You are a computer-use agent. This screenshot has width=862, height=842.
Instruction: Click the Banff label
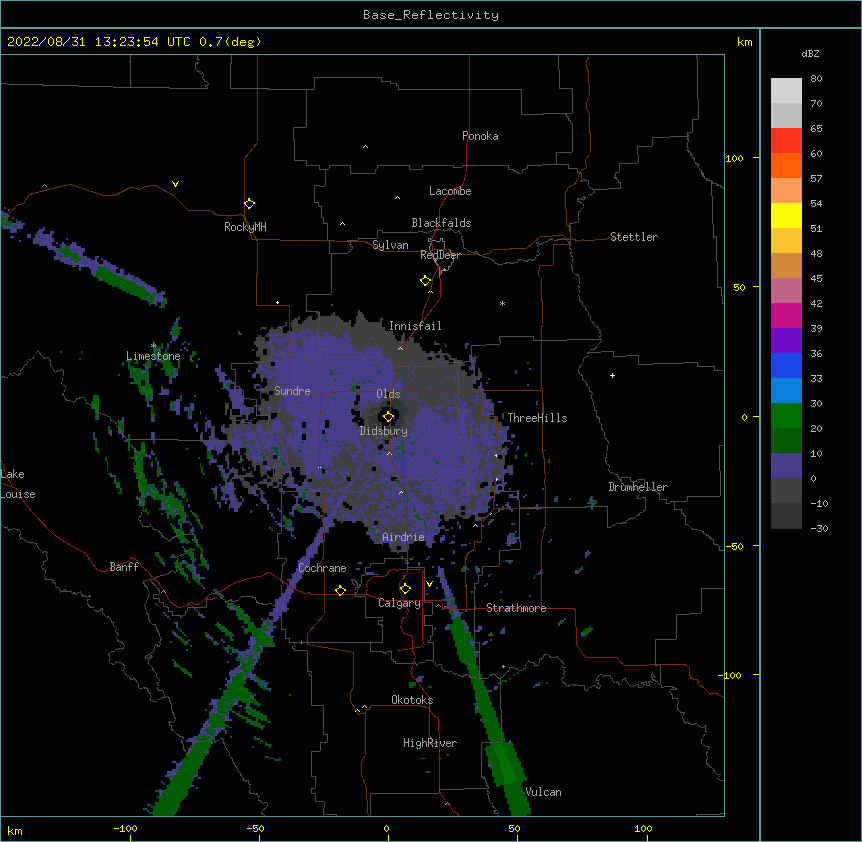124,567
